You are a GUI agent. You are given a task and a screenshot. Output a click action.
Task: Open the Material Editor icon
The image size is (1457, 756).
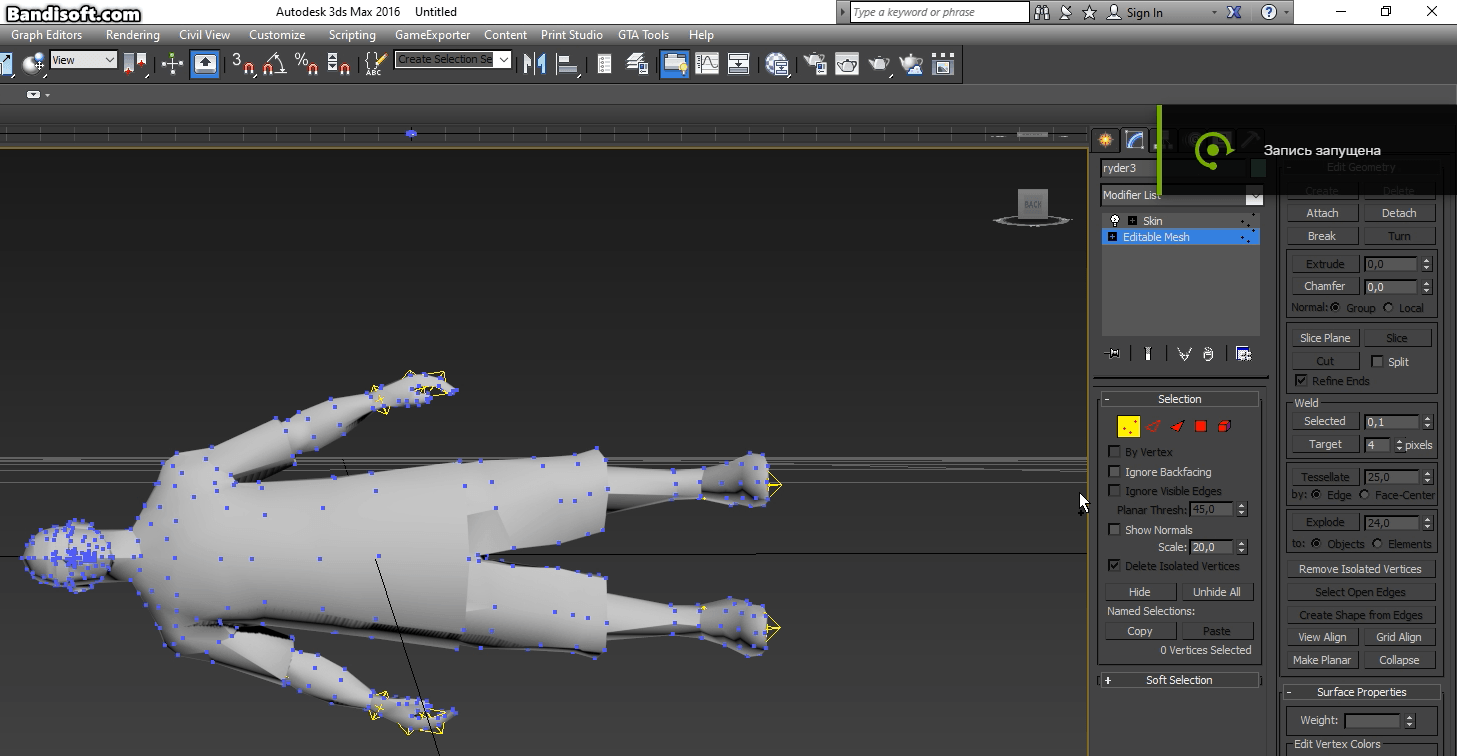[777, 64]
